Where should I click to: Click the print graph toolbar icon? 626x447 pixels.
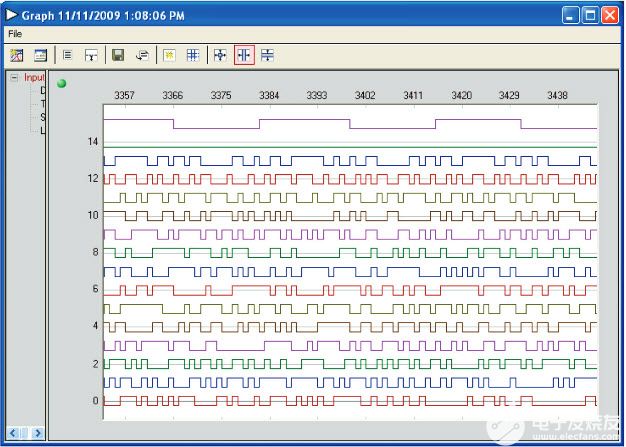point(142,55)
